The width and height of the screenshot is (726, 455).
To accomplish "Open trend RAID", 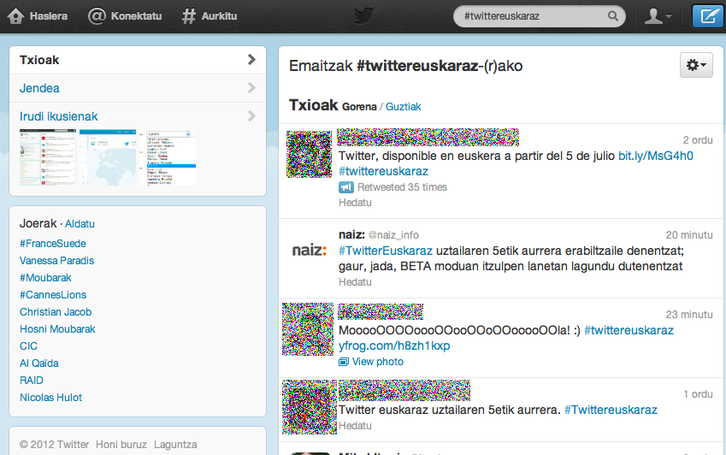I will tap(31, 380).
